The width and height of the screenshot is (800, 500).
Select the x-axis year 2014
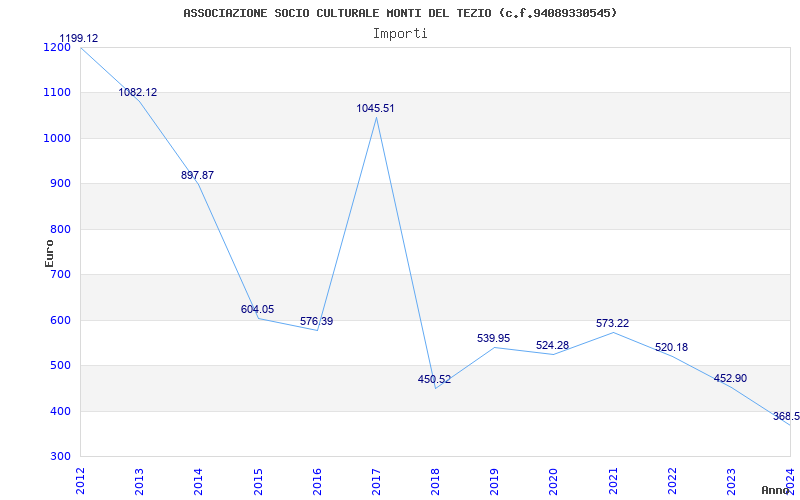(x=198, y=481)
